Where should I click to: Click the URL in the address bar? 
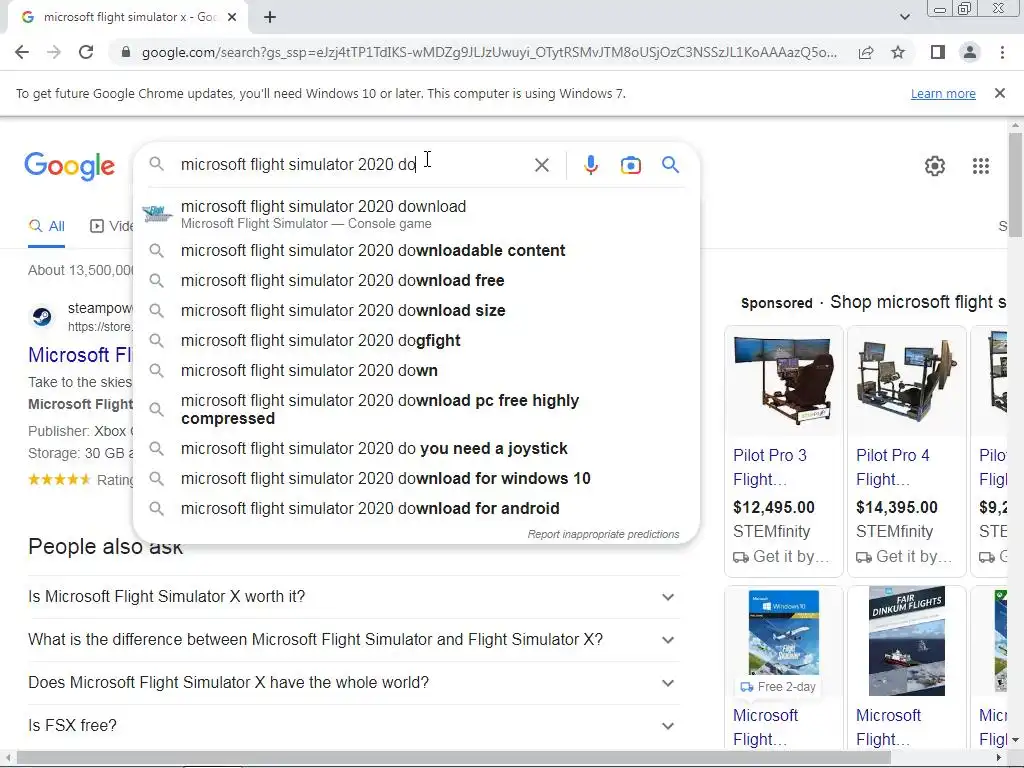489,52
